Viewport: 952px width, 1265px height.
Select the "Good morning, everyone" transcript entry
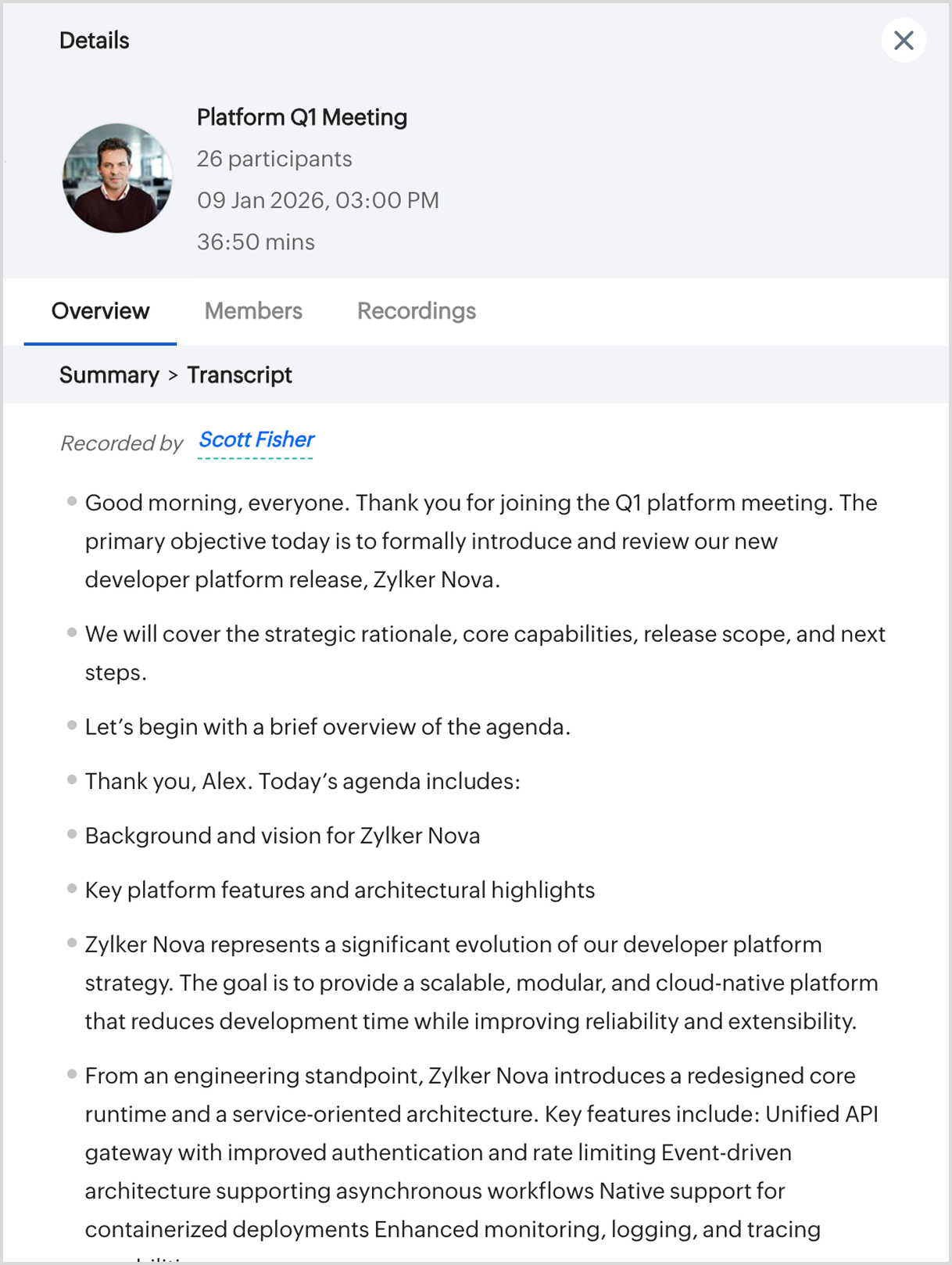481,541
